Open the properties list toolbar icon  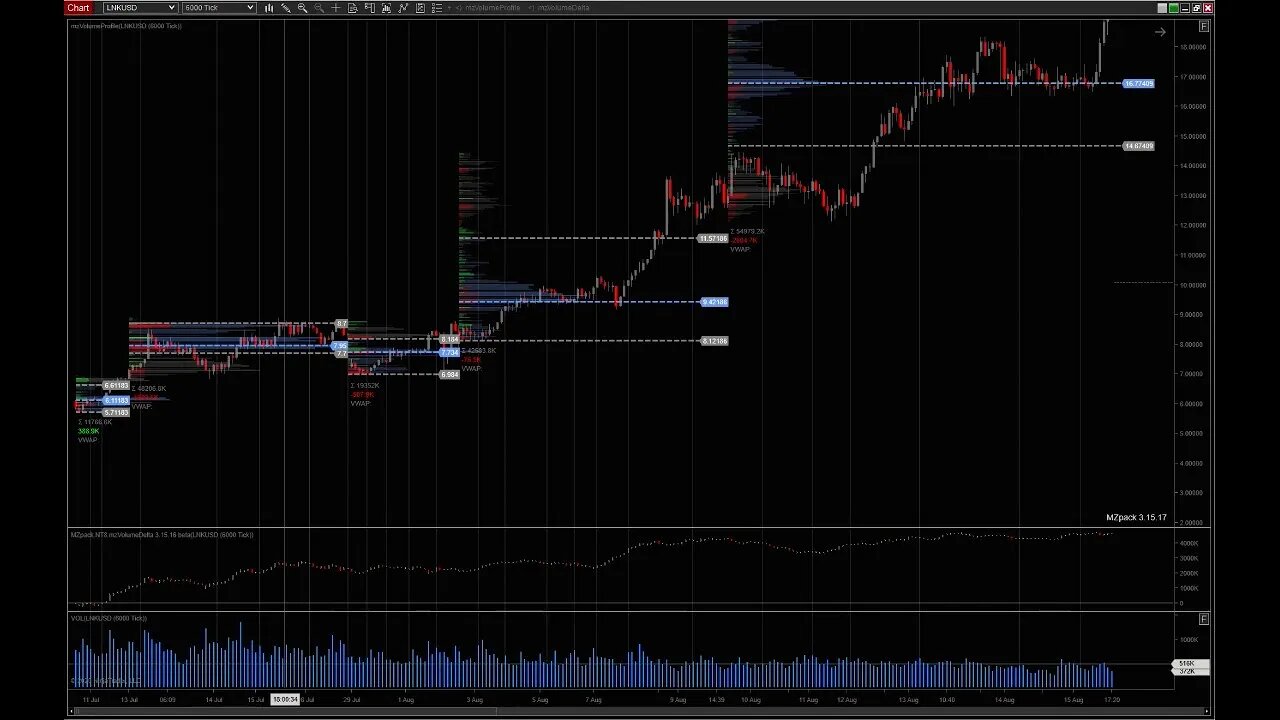click(437, 8)
